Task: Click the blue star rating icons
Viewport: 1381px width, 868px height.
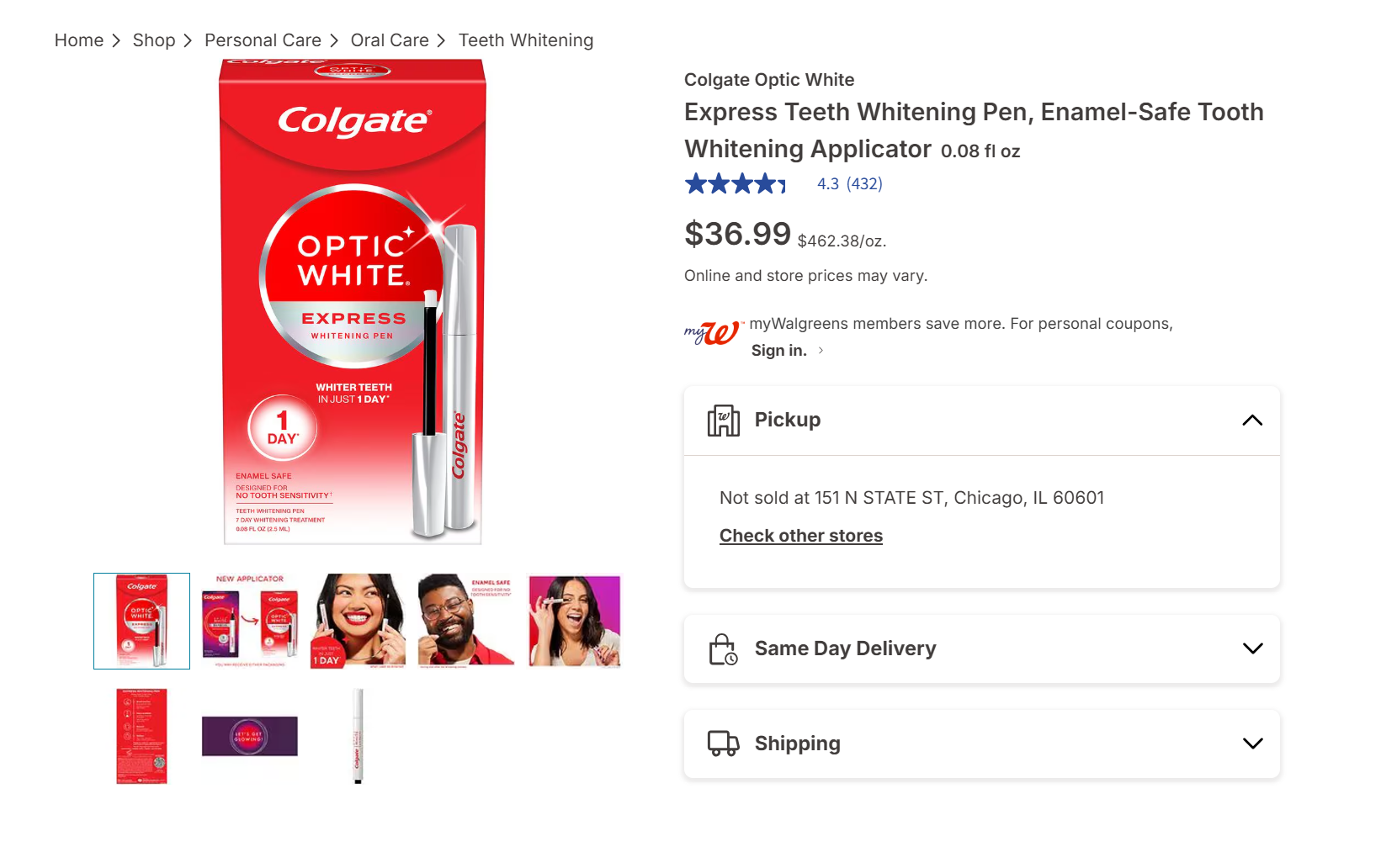Action: (x=736, y=184)
